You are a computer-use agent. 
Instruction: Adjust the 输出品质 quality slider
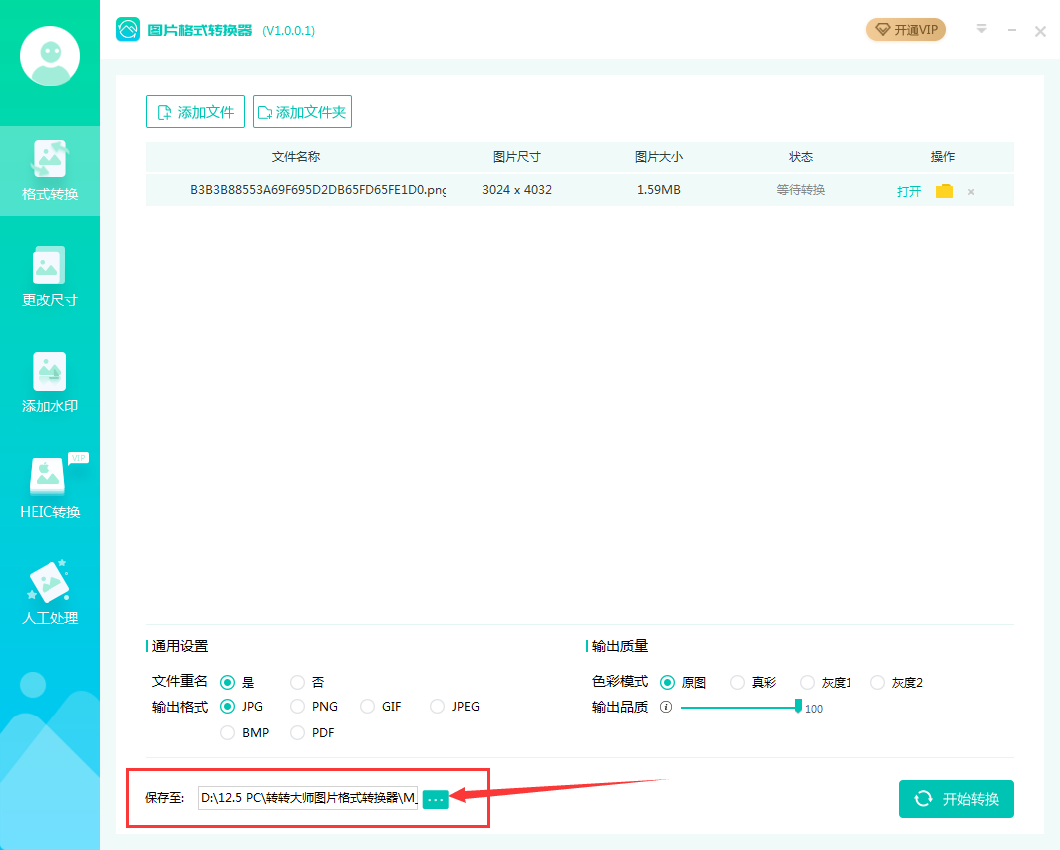[796, 707]
